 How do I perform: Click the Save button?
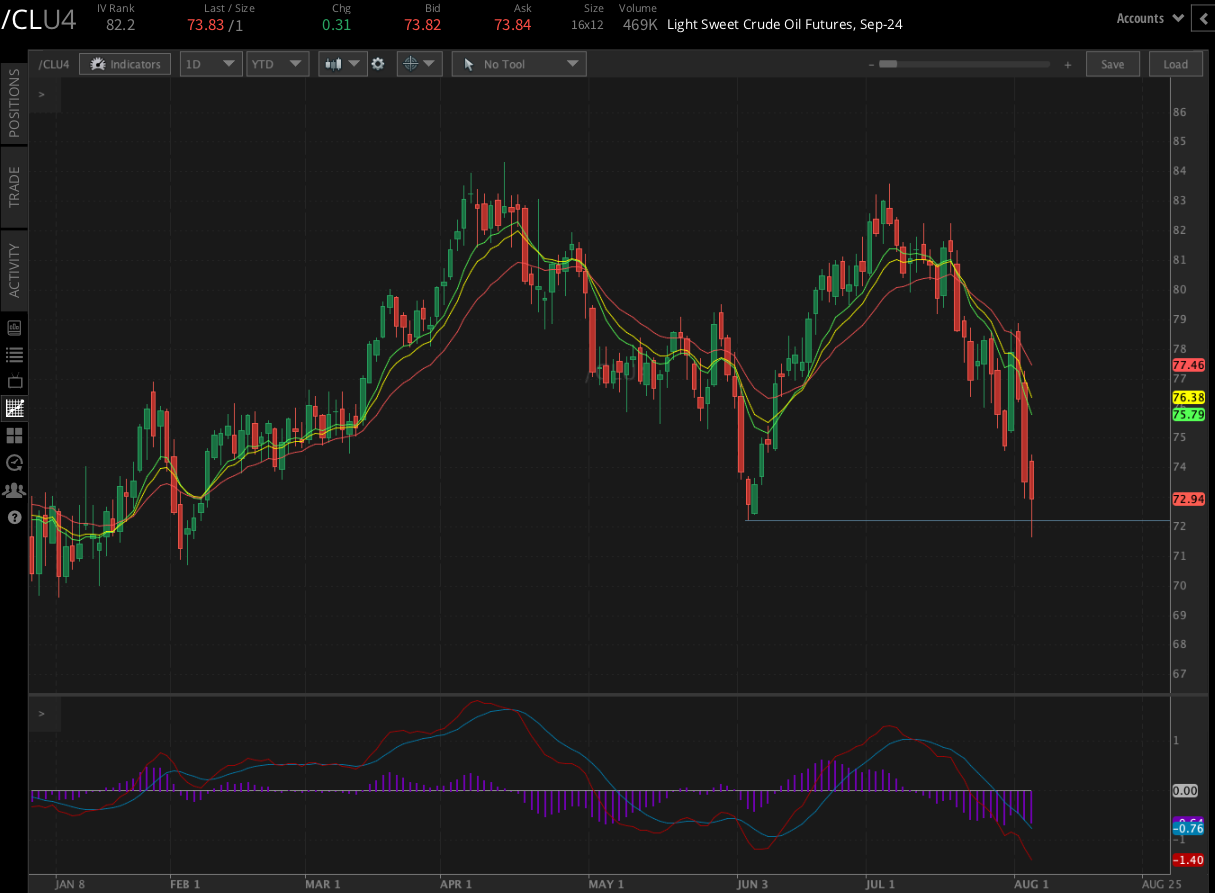pyautogui.click(x=1112, y=64)
